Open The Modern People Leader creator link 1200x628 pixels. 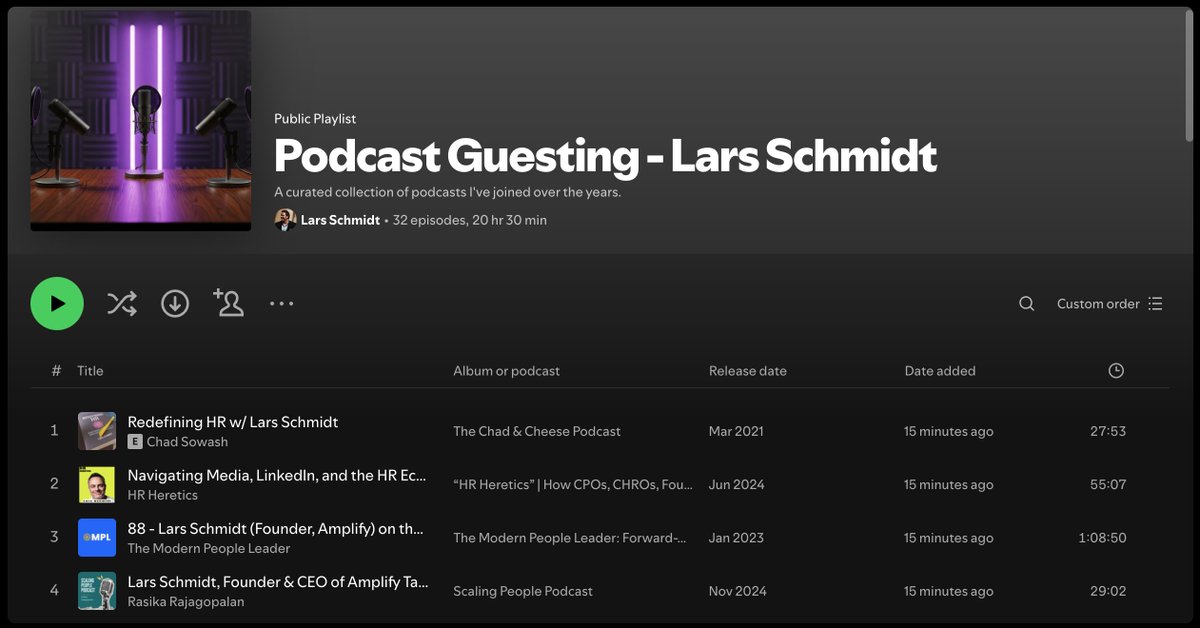click(x=209, y=548)
